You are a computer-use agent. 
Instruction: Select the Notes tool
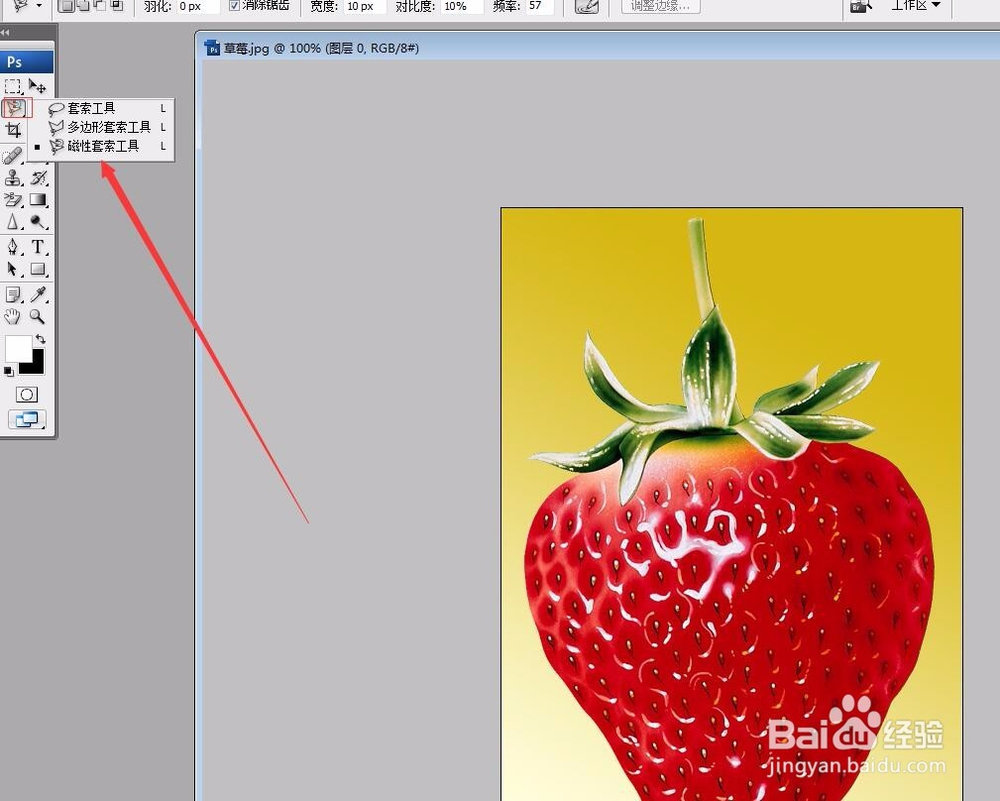tap(13, 294)
